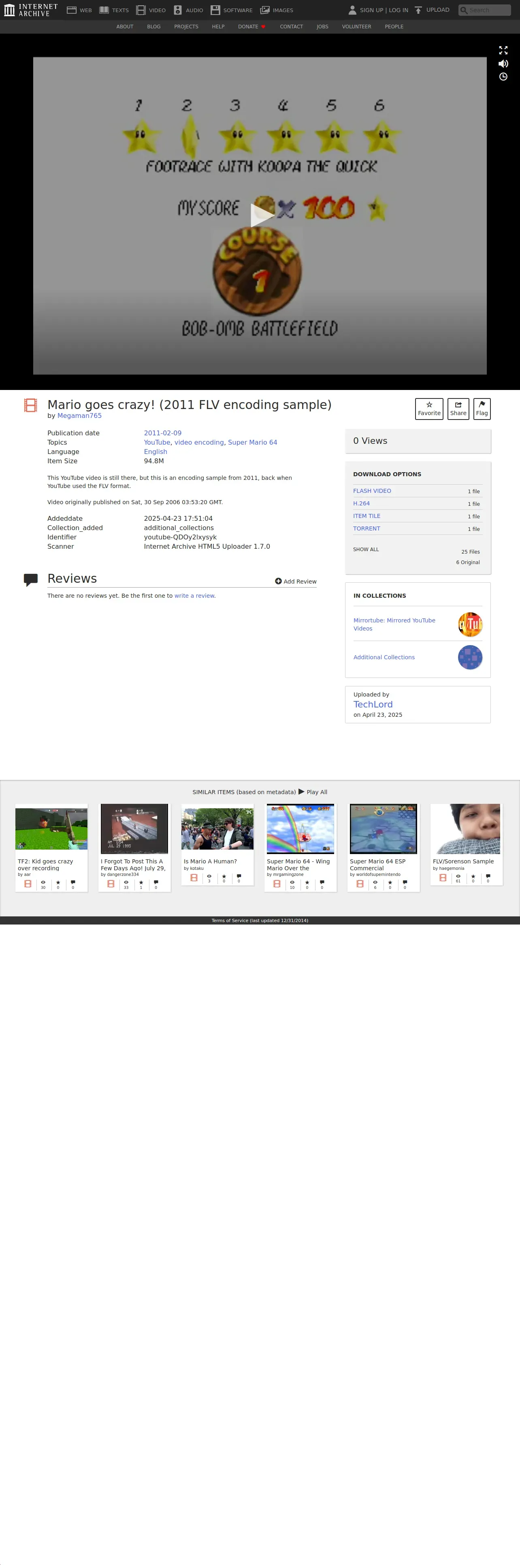520x1568 pixels.
Task: Click Play All for similar items
Action: click(x=313, y=792)
